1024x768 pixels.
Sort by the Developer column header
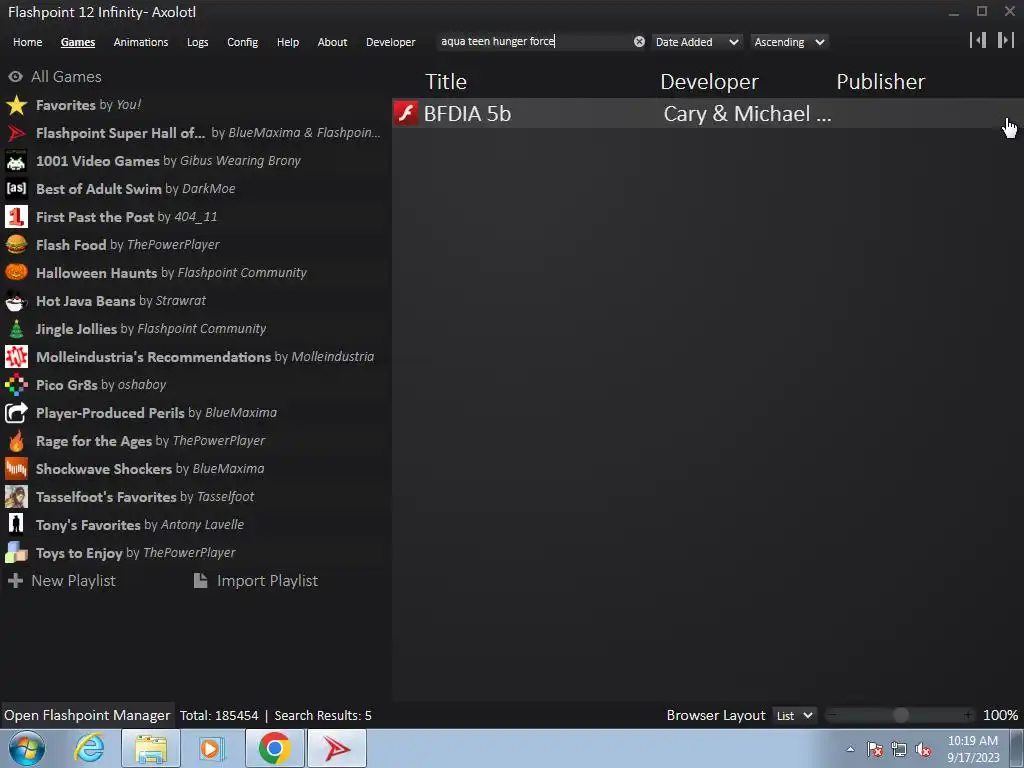coord(709,82)
